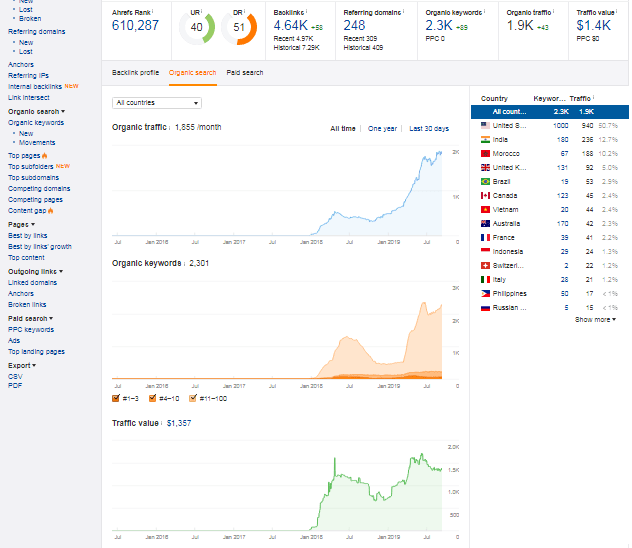Open PPC keywords report
Screen dimensions: 632x548
[31, 330]
